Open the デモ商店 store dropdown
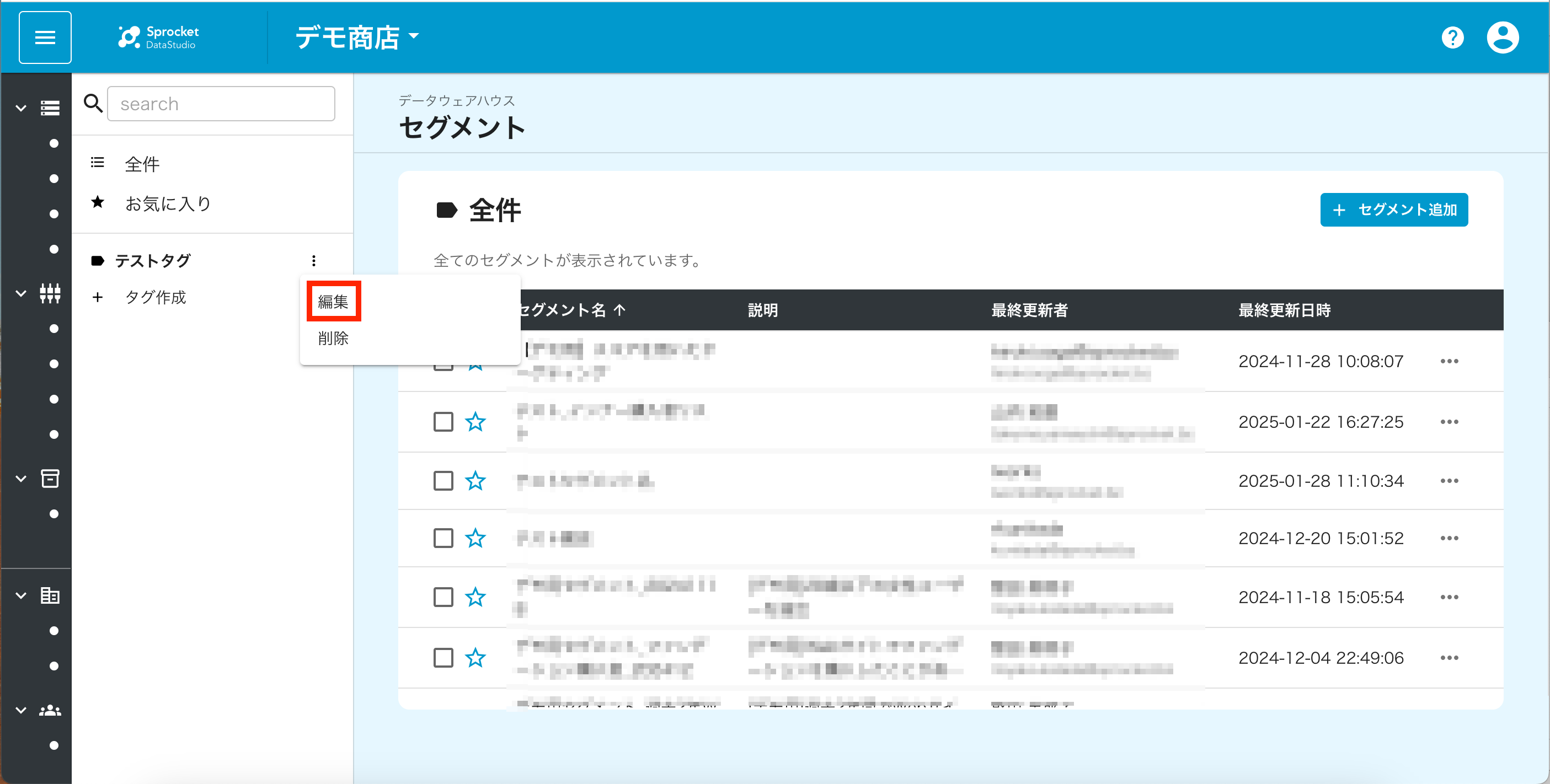This screenshot has height=784, width=1550. [x=357, y=37]
